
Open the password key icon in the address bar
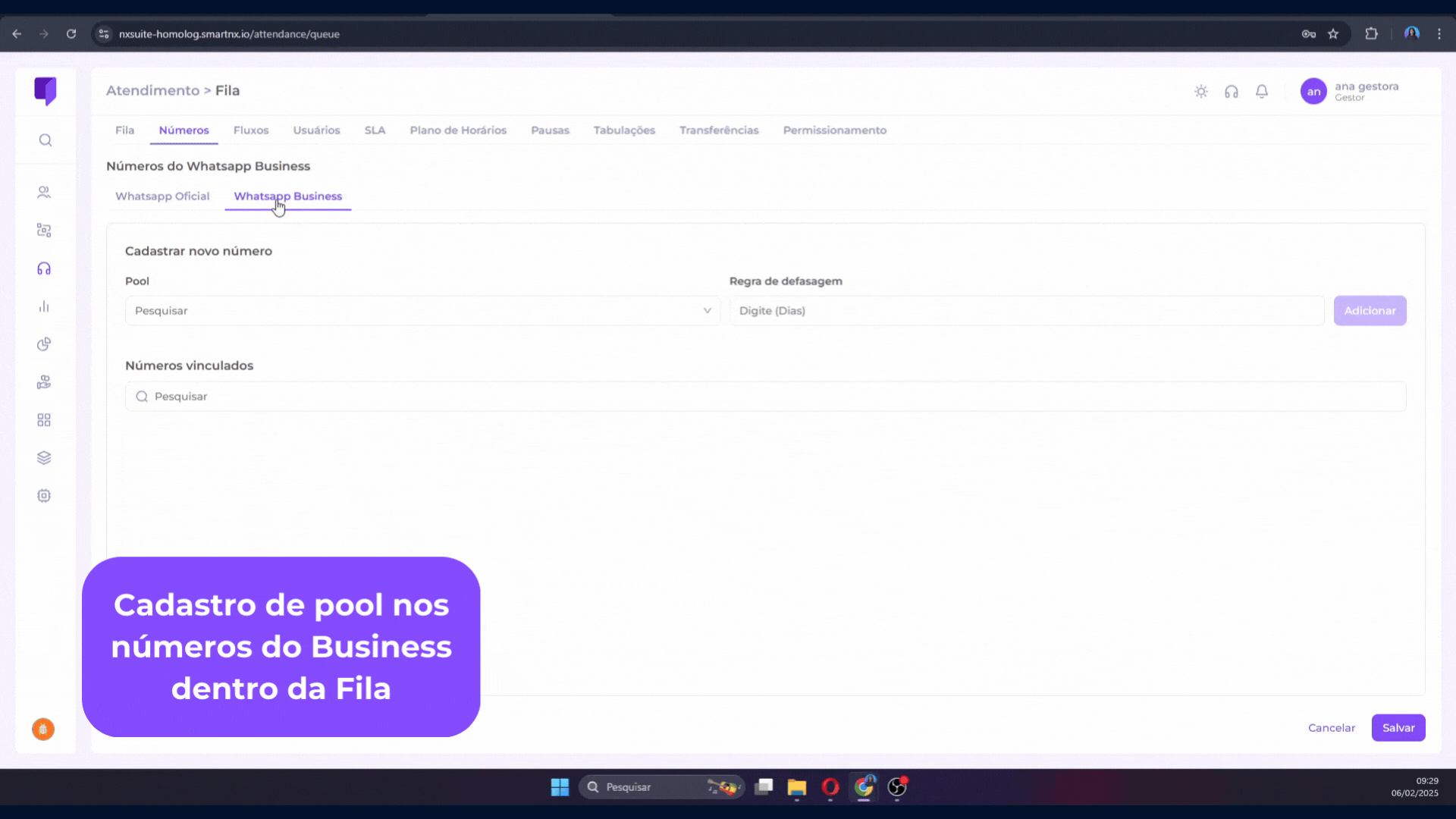point(1309,34)
